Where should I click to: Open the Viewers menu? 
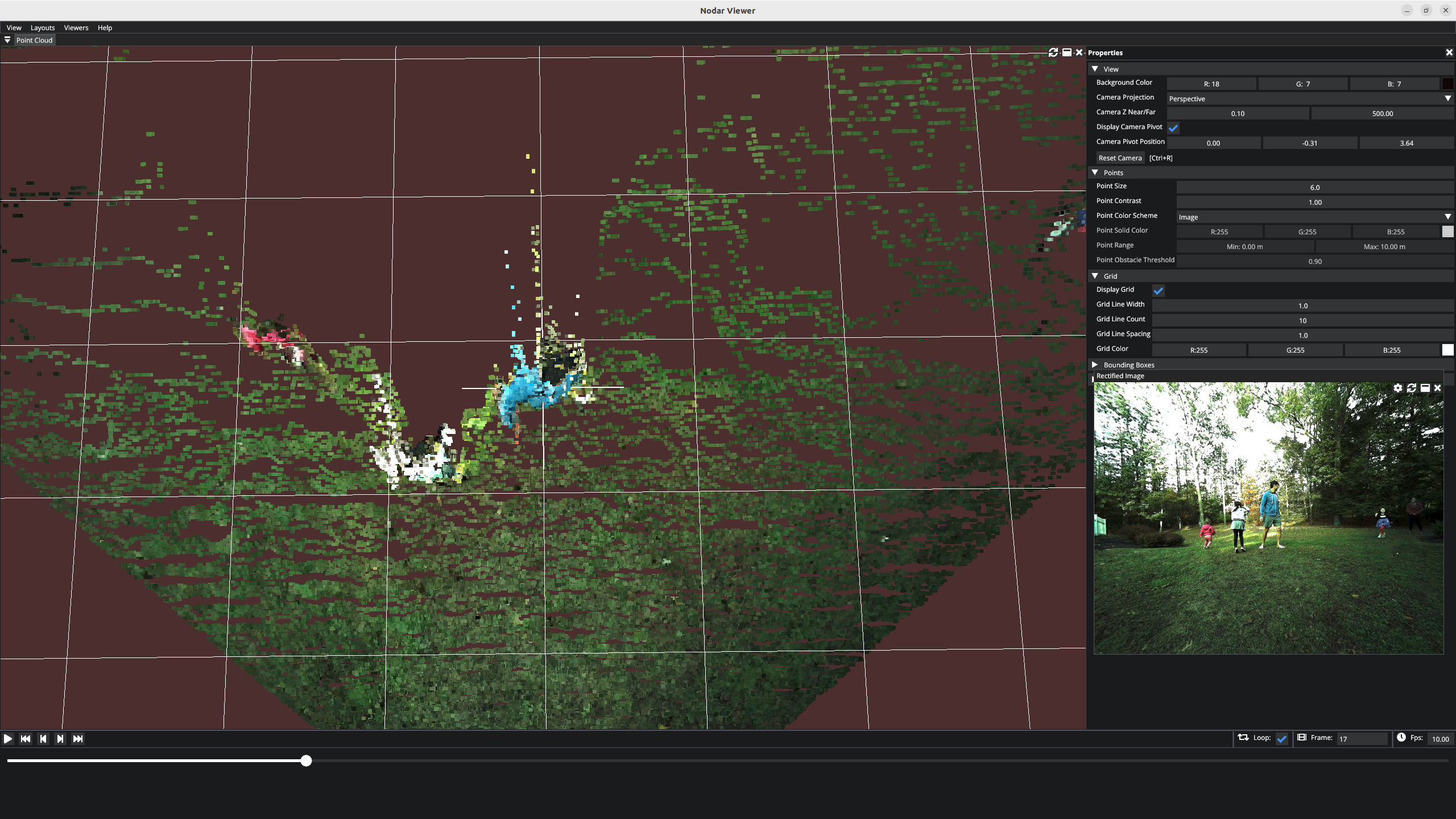coord(76,27)
